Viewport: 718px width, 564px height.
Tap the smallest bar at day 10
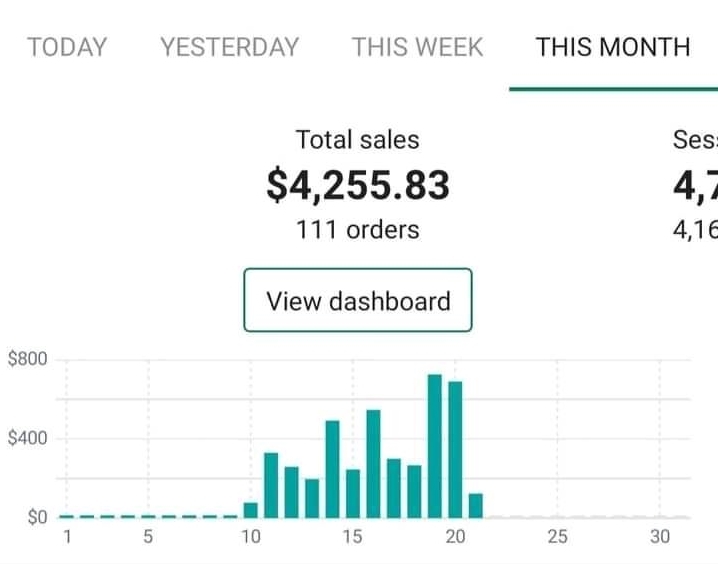[251, 510]
